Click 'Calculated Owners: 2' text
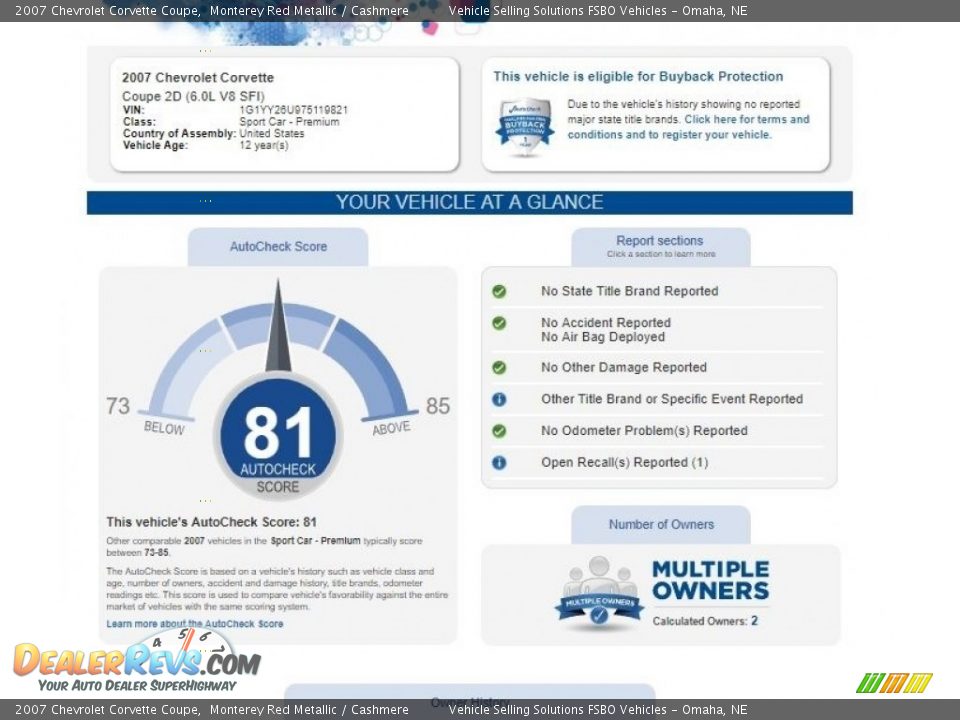Viewport: 960px width, 720px height. (x=705, y=621)
